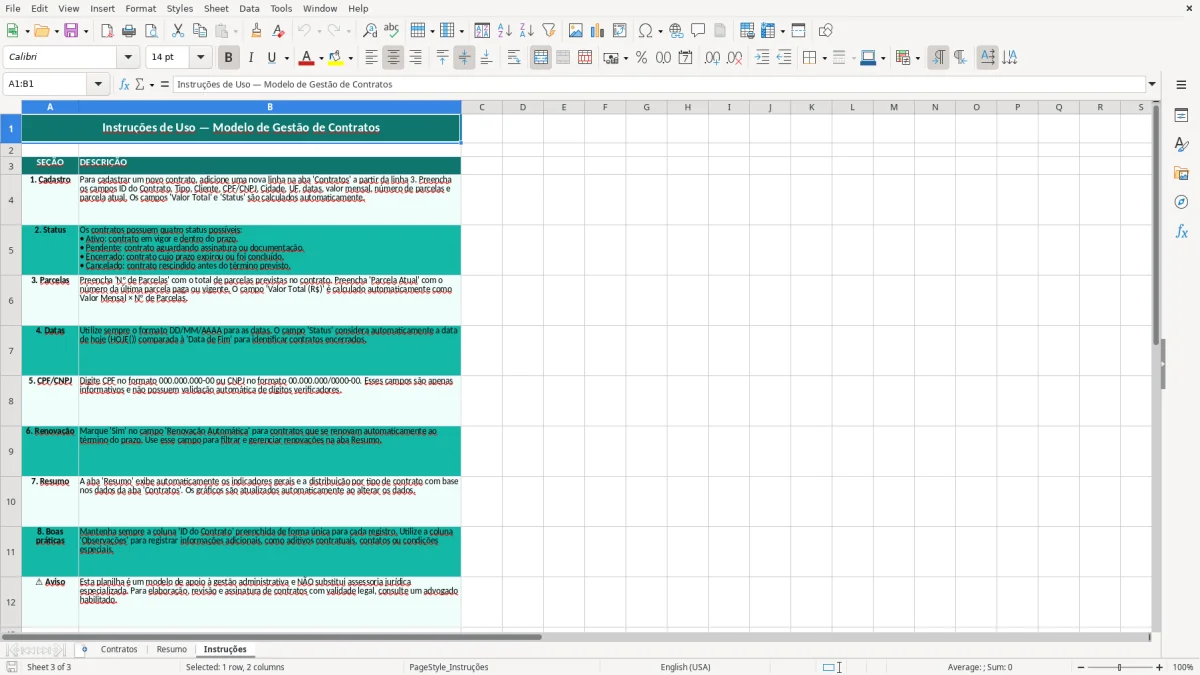The image size is (1200, 675).
Task: Sort Ascending with A-Z arrow icon
Action: 504,31
